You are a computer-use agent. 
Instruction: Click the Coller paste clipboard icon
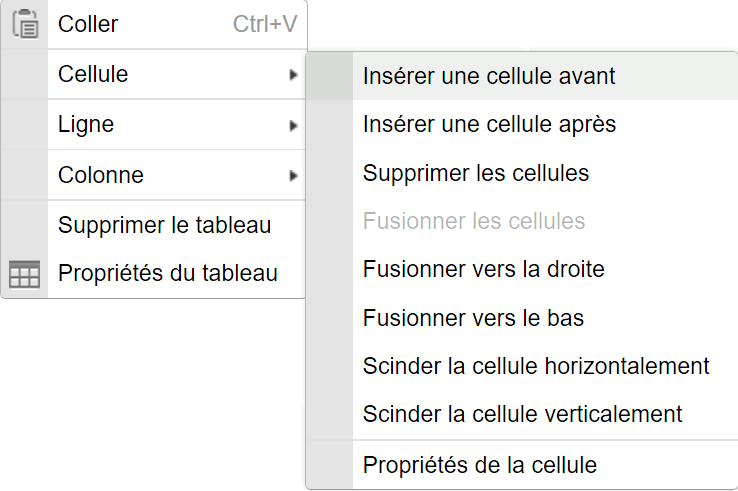[x=24, y=24]
